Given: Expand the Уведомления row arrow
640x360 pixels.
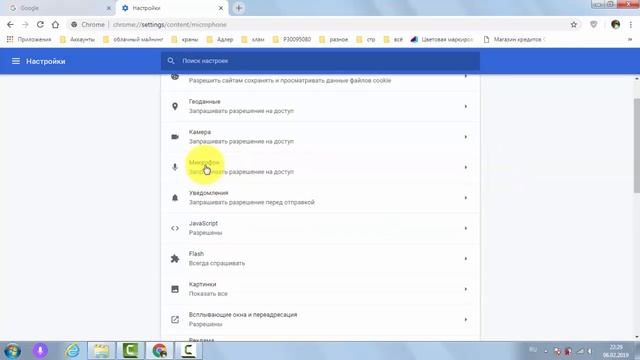Looking at the screenshot, I should [465, 198].
